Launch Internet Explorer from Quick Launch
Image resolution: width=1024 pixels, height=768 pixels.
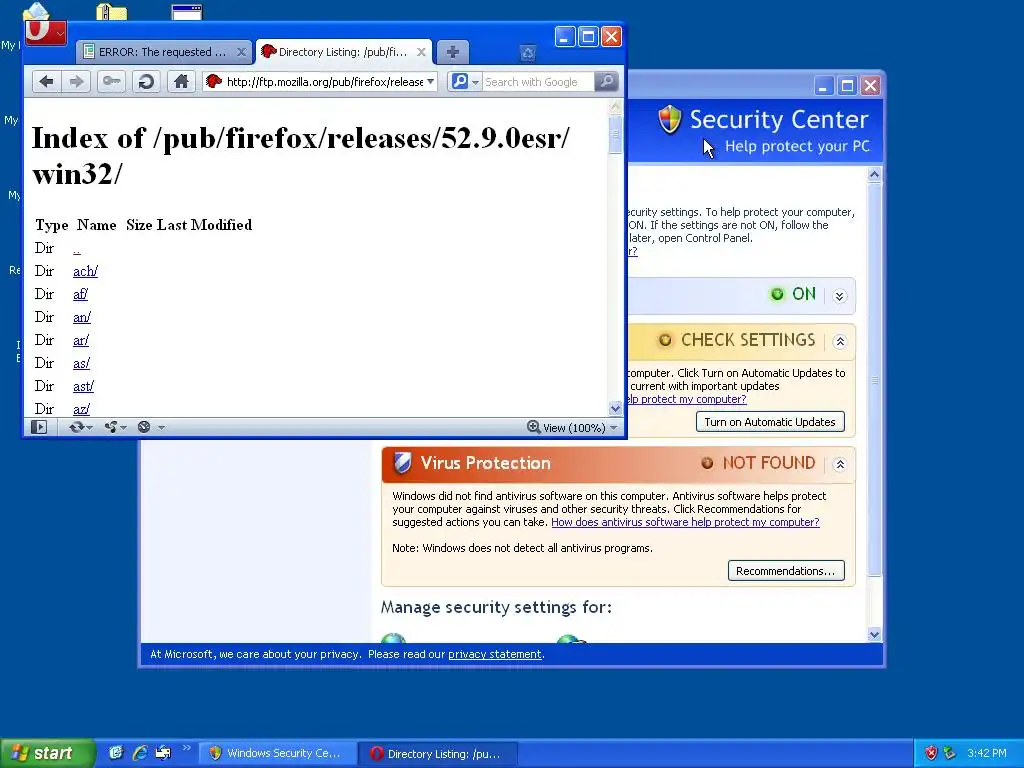click(140, 753)
